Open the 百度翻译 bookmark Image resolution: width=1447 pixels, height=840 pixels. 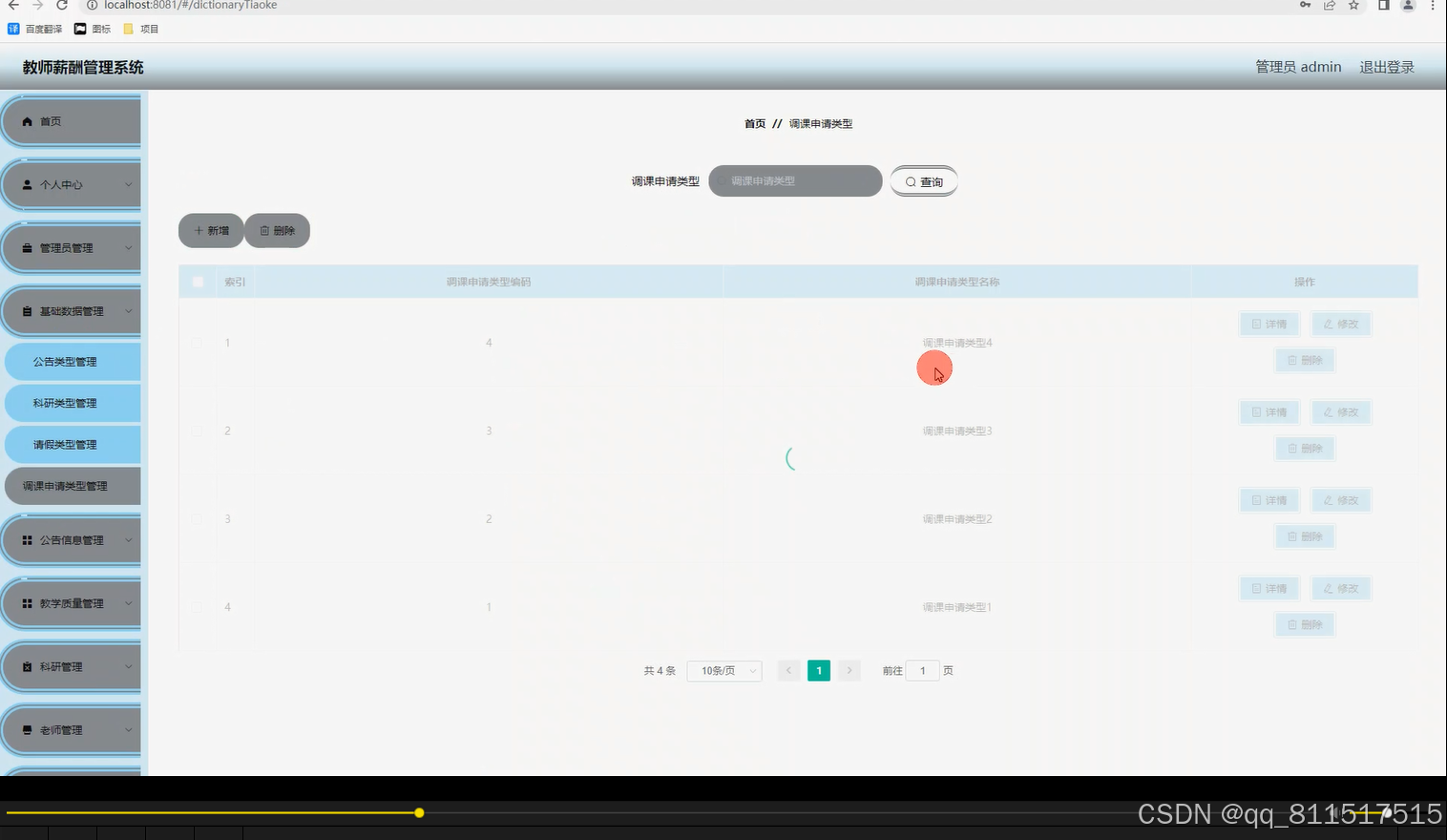pos(35,29)
